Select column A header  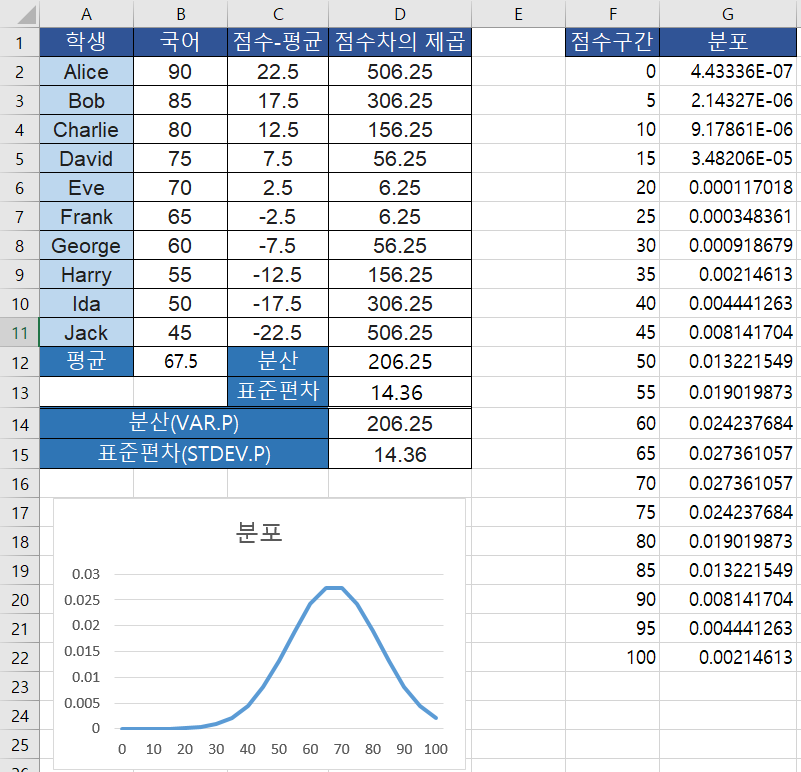86,14
